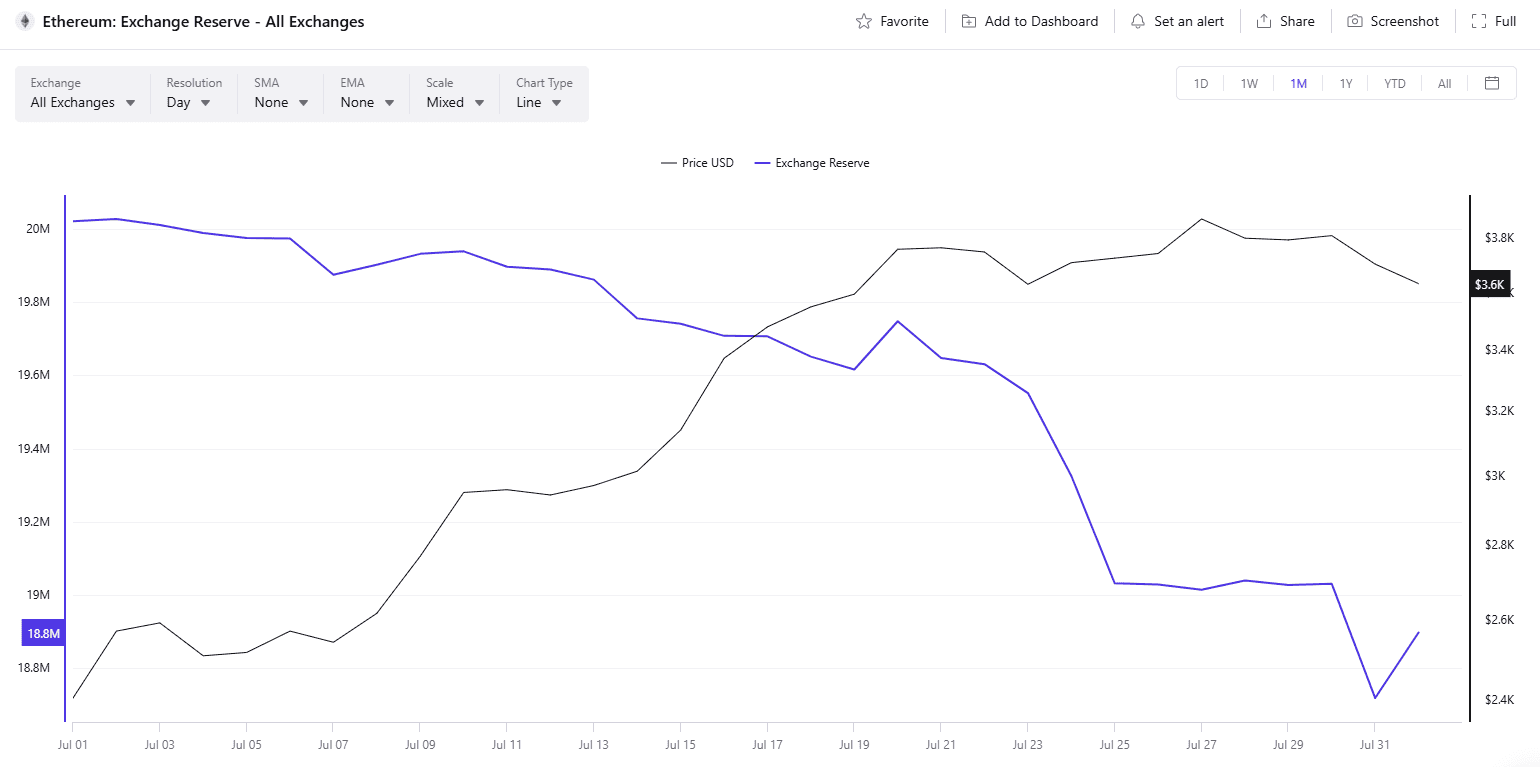Click the Set an alert bell icon

(1138, 21)
